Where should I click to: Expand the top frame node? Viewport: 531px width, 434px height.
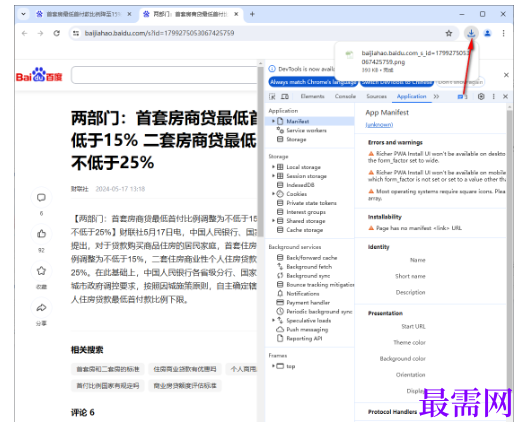click(x=273, y=366)
